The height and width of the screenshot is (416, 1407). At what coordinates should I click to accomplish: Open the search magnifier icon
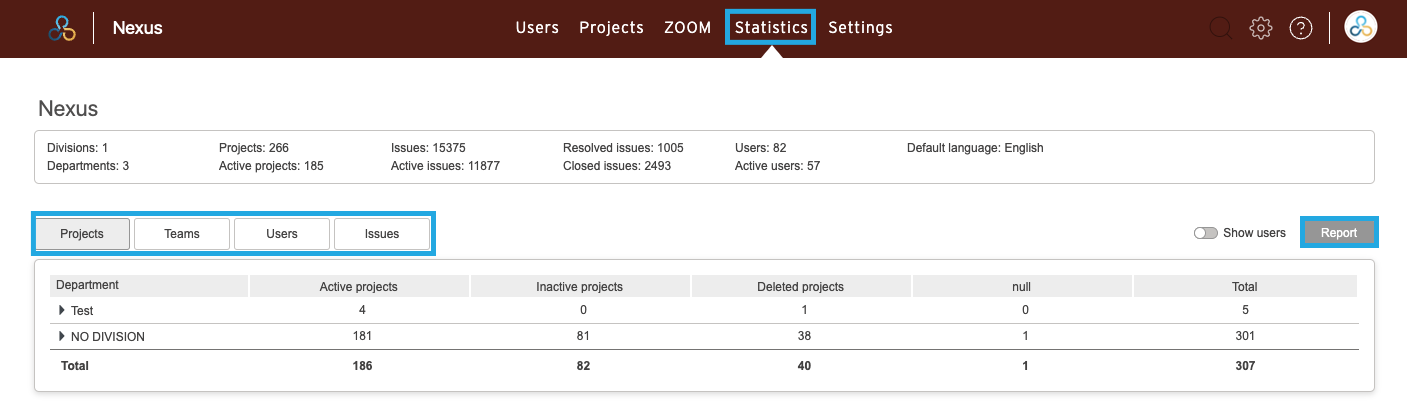(1220, 28)
